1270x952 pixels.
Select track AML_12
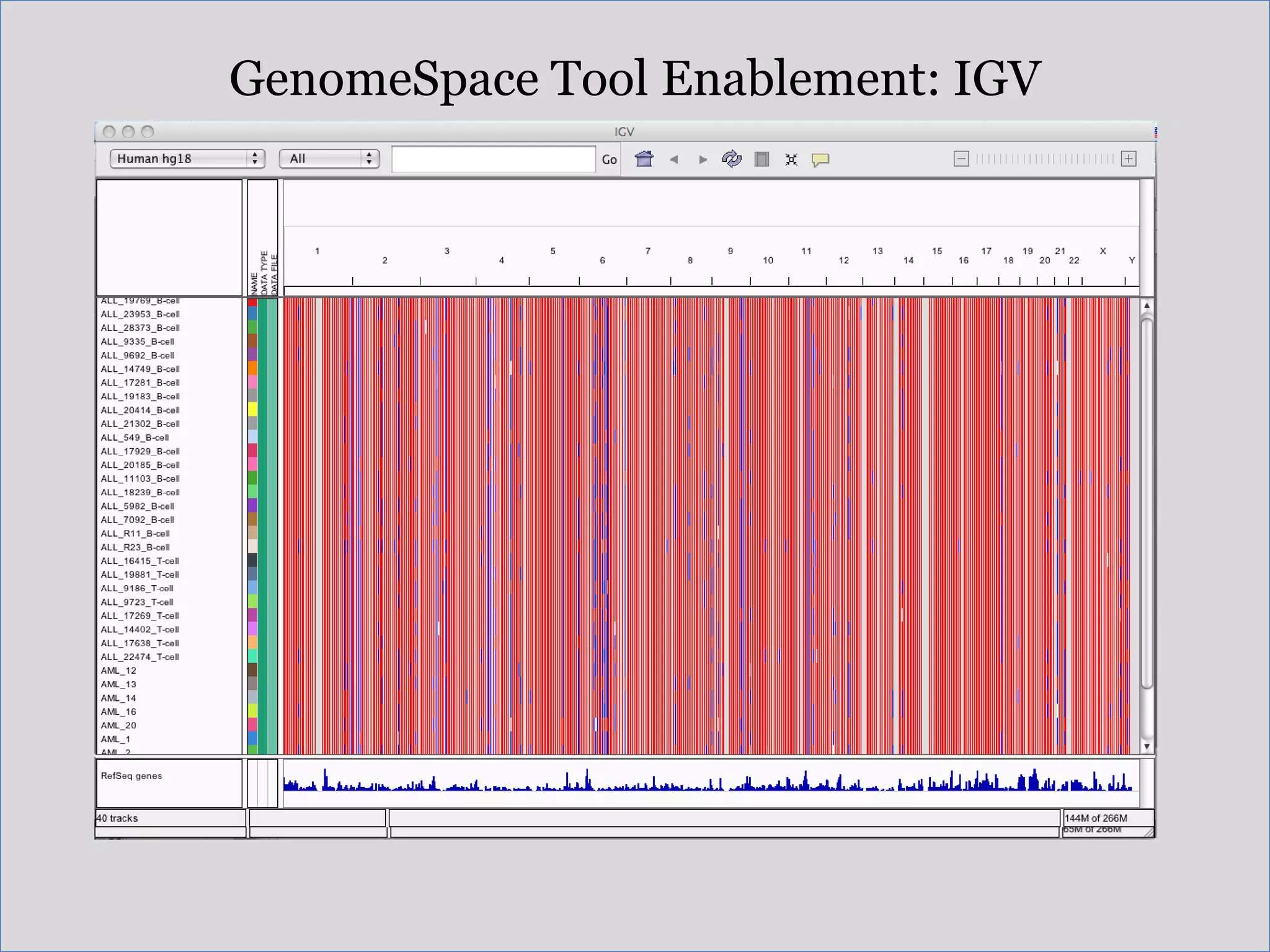pyautogui.click(x=118, y=670)
